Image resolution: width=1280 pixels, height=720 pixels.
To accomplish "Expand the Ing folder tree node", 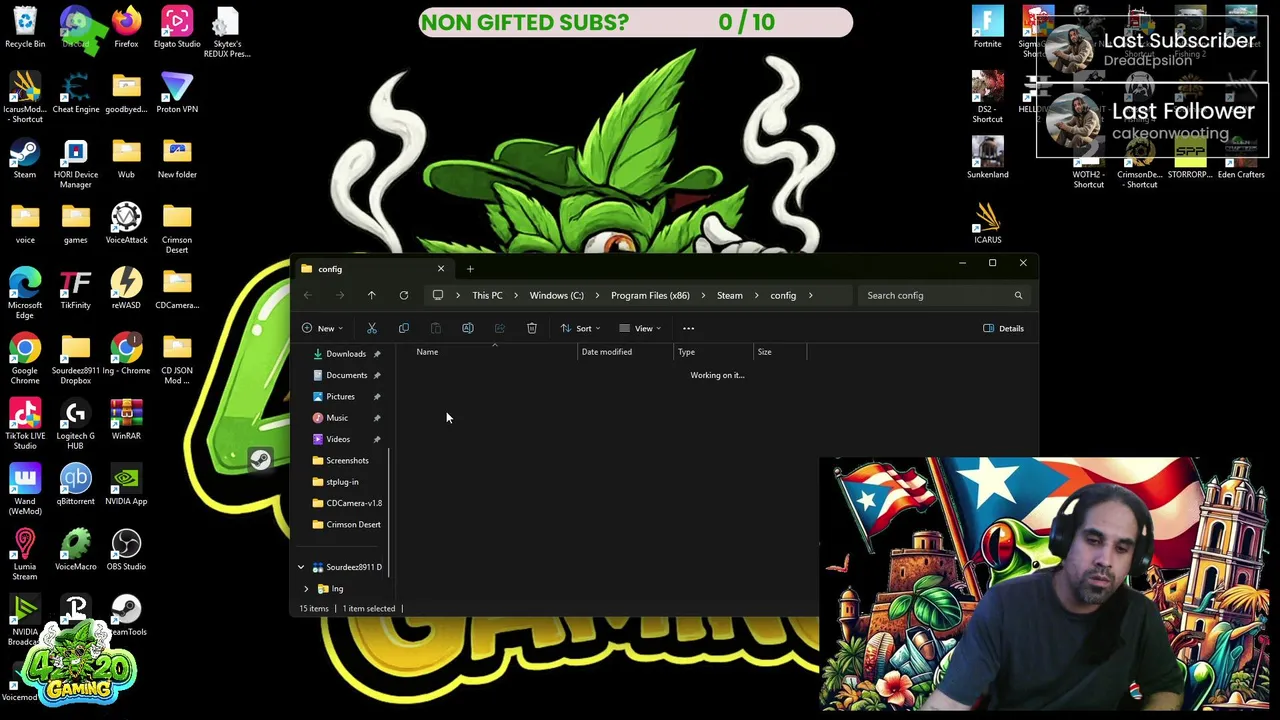I will click(x=306, y=589).
